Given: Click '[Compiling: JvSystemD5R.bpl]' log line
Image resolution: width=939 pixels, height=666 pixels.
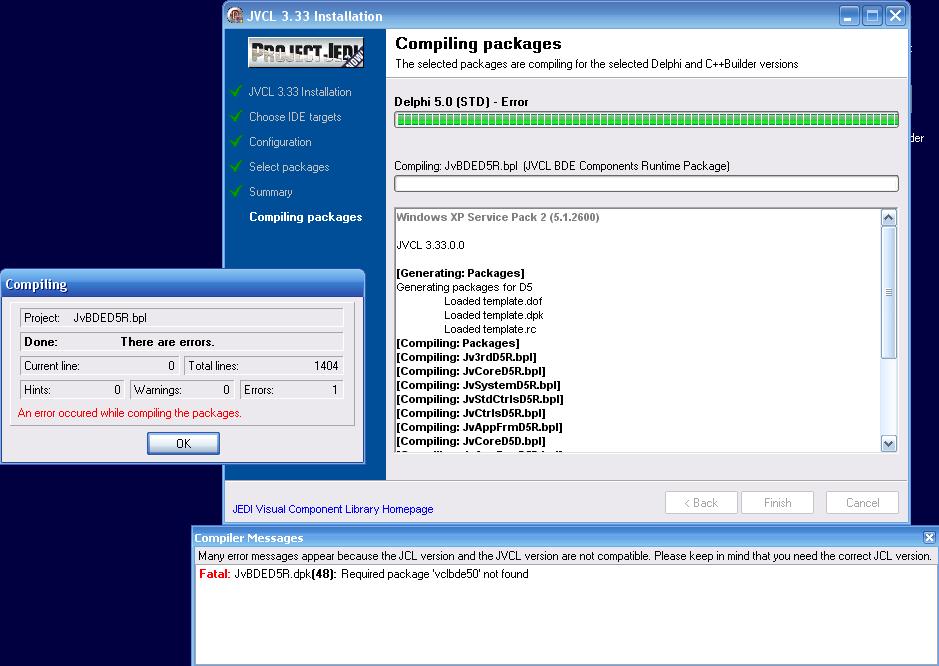Looking at the screenshot, I should click(x=478, y=385).
